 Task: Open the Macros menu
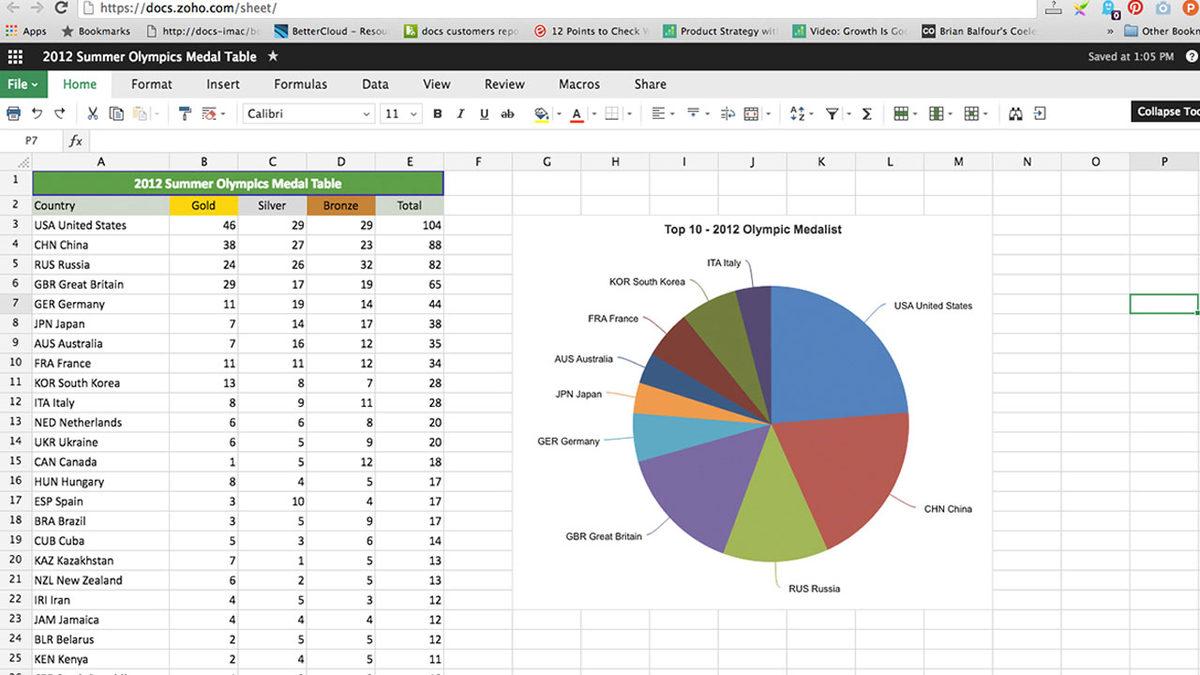[578, 84]
